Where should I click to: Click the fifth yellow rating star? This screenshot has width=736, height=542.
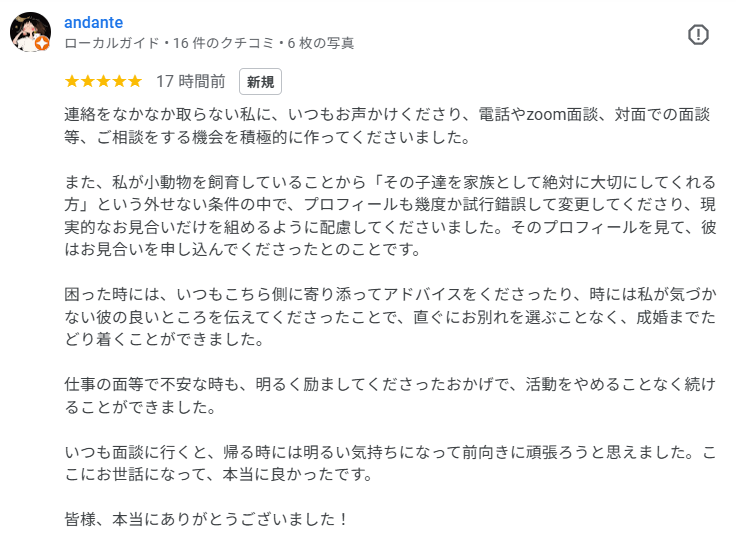tap(135, 81)
